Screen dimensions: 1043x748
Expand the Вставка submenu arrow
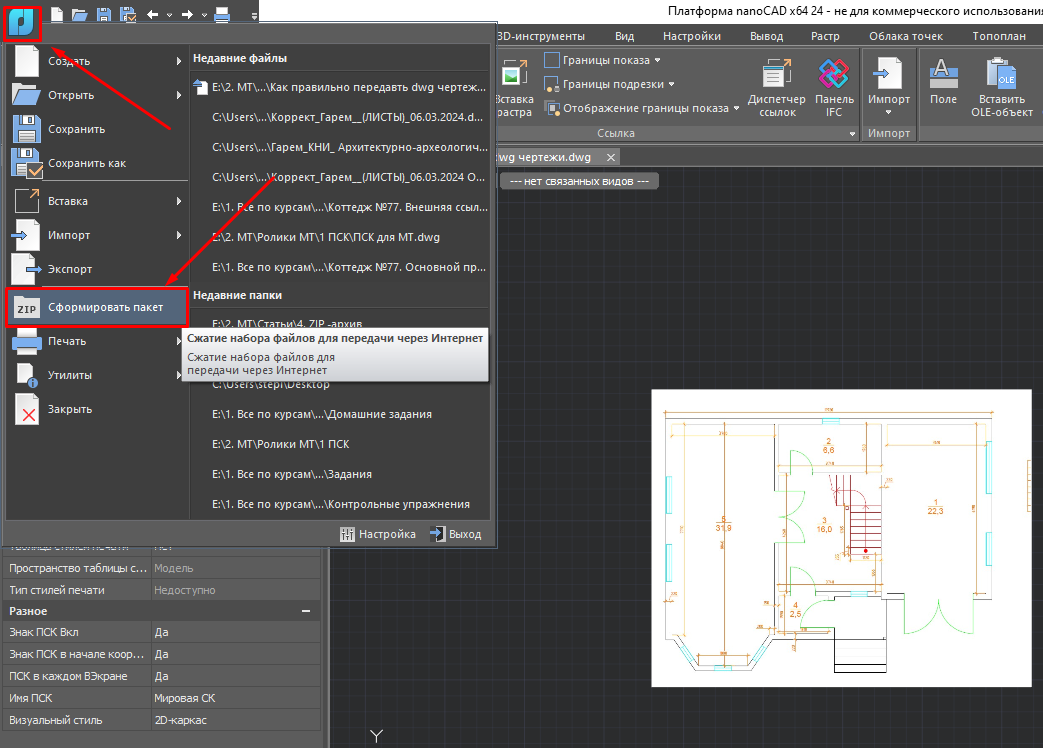tap(178, 201)
